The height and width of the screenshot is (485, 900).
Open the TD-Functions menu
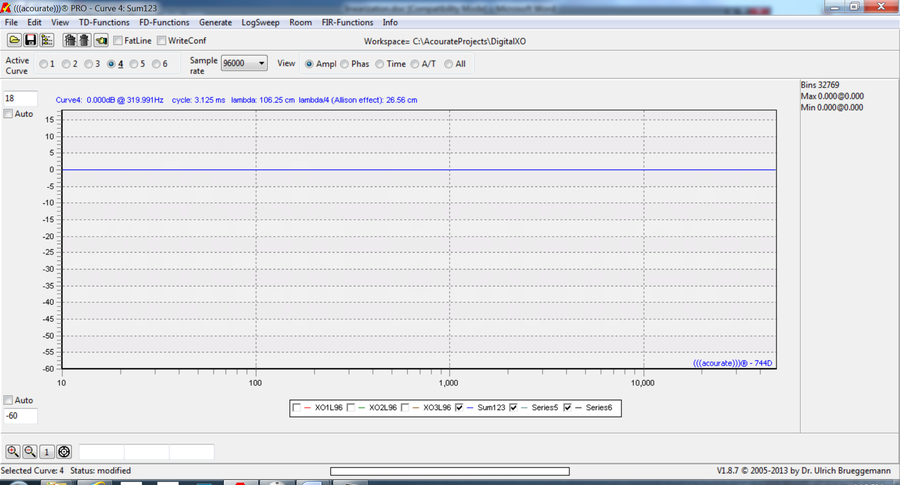point(104,22)
